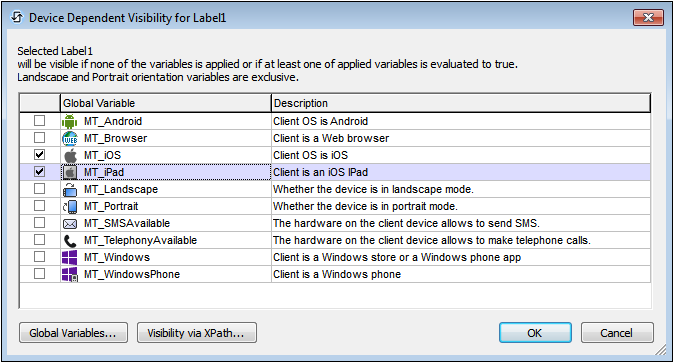
Task: Click 'Client is an iOS IPad' description
Action: tap(321, 172)
